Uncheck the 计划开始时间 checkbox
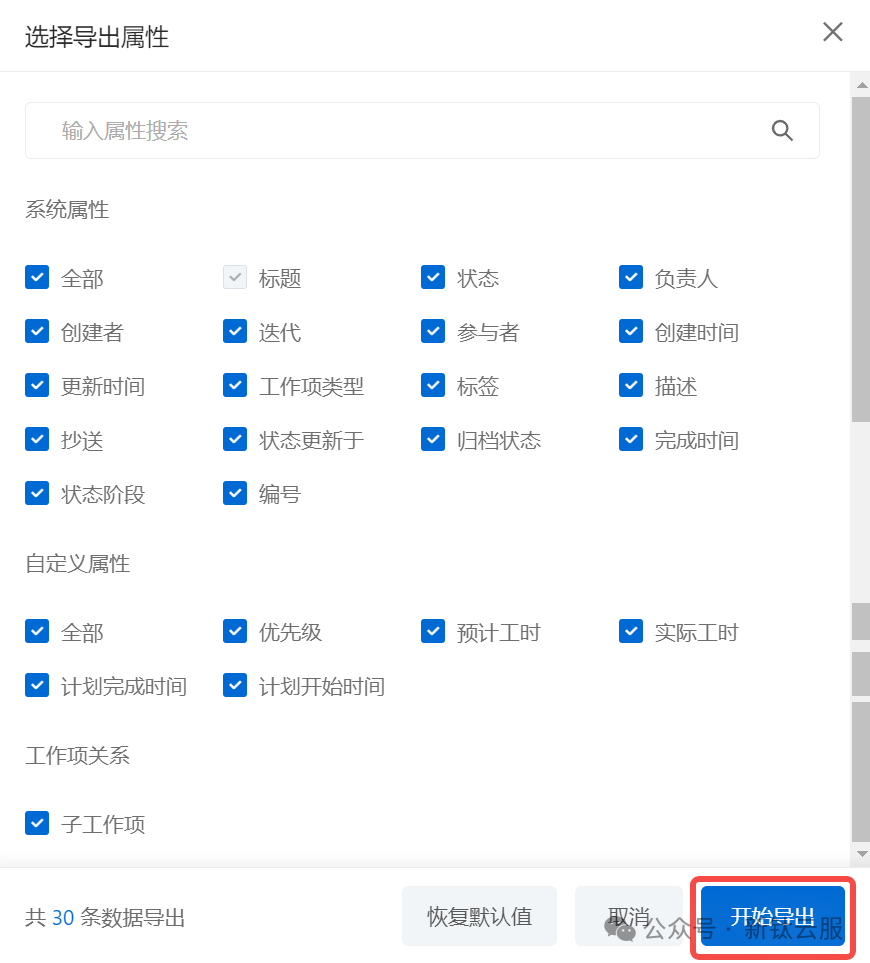Viewport: 870px width, 963px height. (235, 685)
